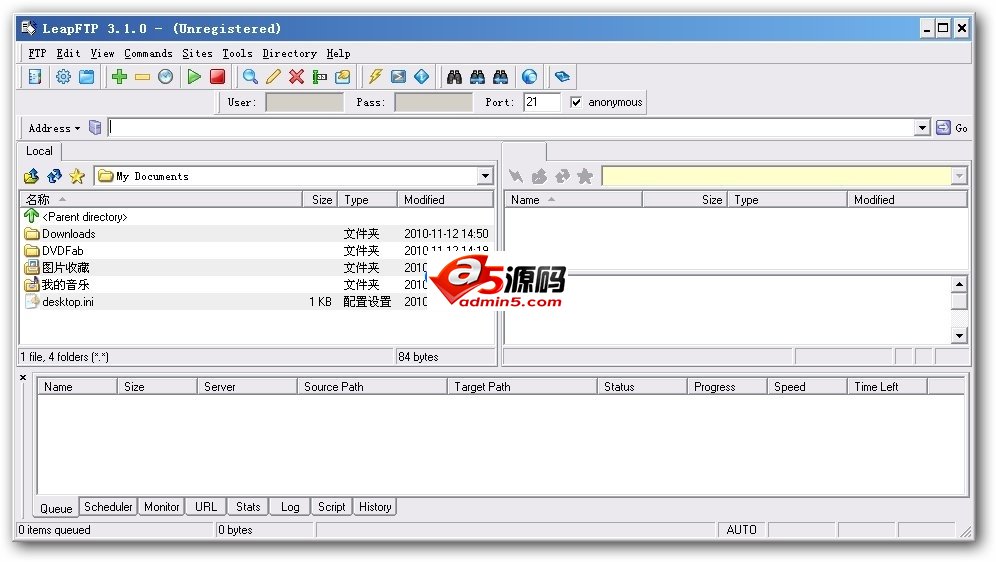
Task: Click the lightning bolt connect icon
Action: coord(375,77)
